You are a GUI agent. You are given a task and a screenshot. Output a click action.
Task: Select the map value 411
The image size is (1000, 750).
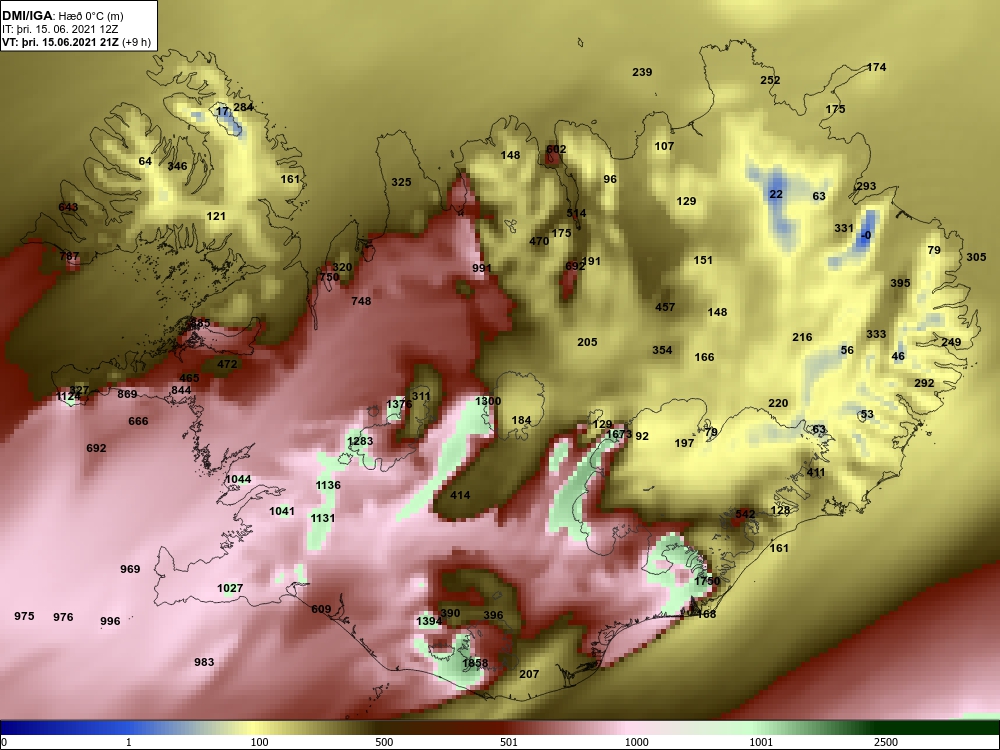(816, 473)
